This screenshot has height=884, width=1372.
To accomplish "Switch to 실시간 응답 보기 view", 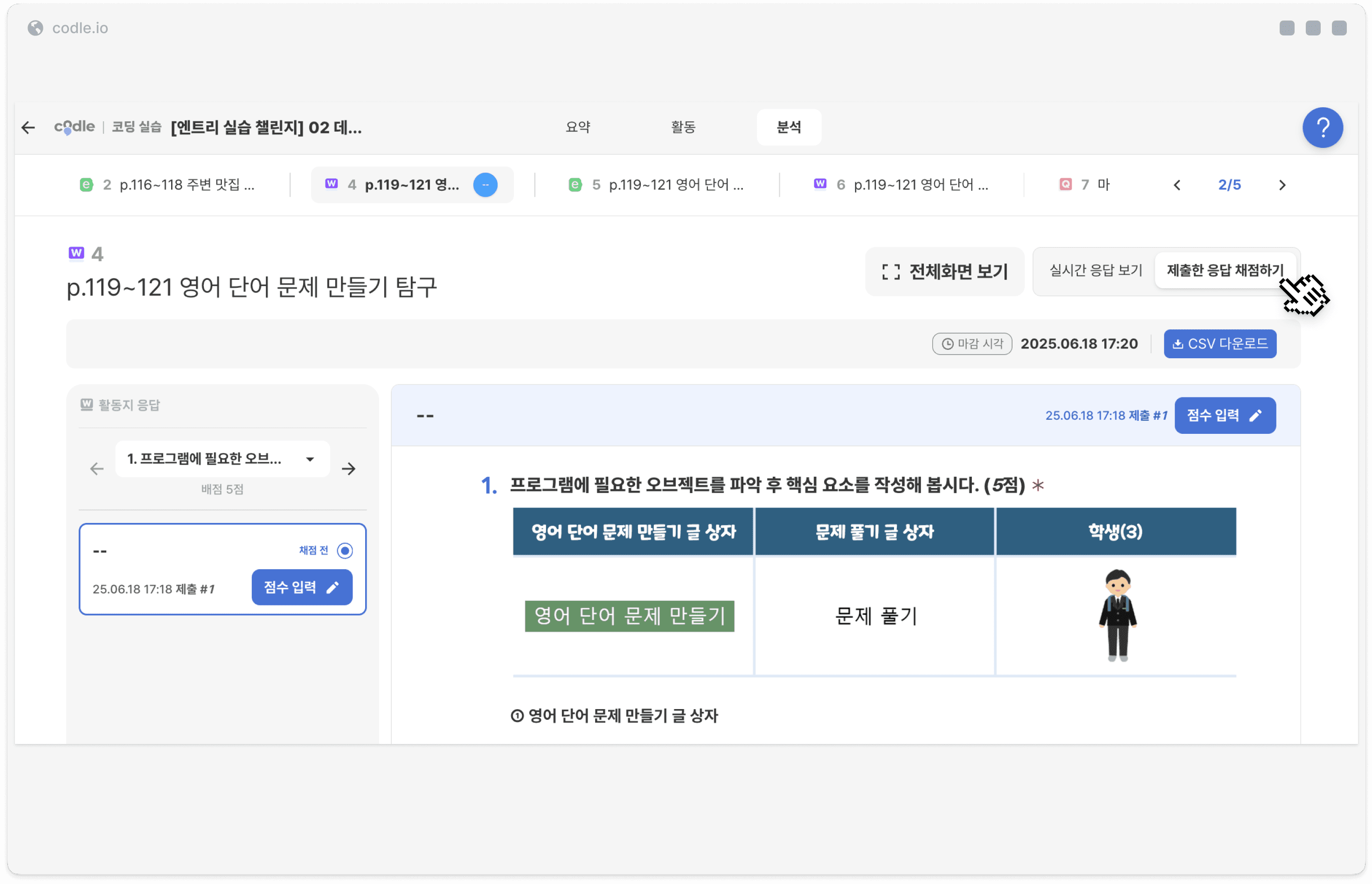I will point(1095,271).
